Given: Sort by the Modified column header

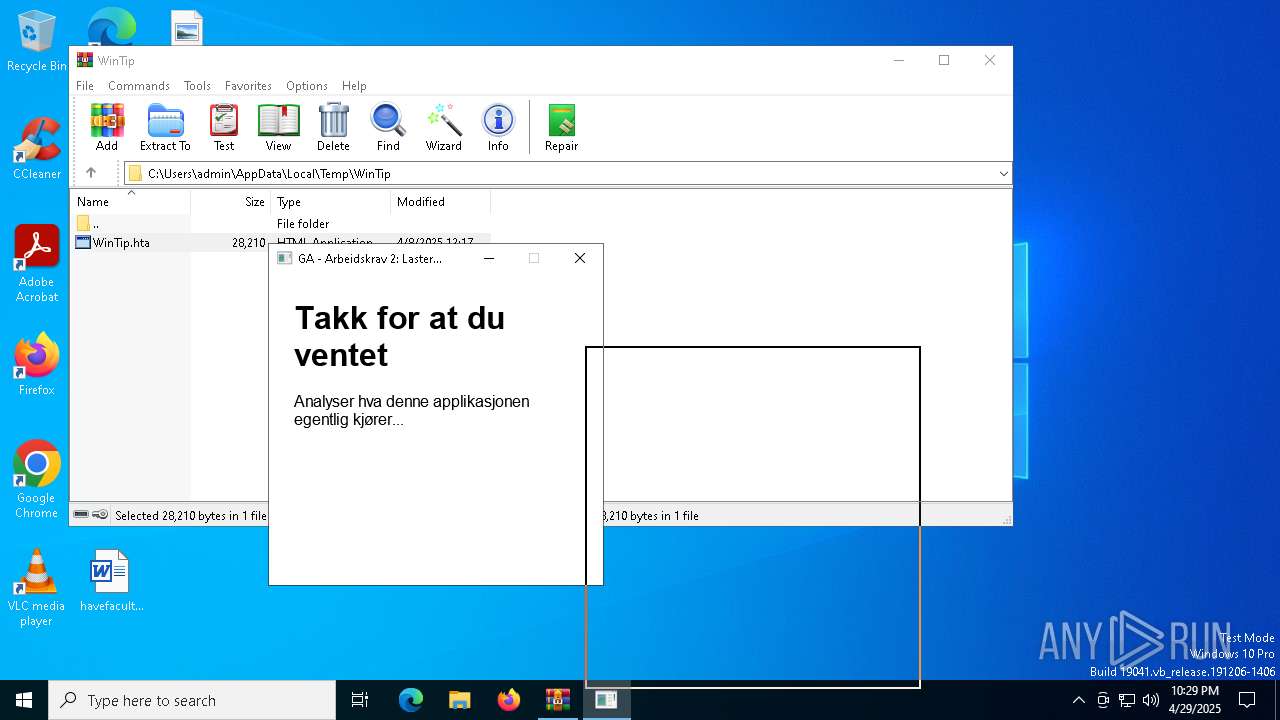Looking at the screenshot, I should [440, 202].
